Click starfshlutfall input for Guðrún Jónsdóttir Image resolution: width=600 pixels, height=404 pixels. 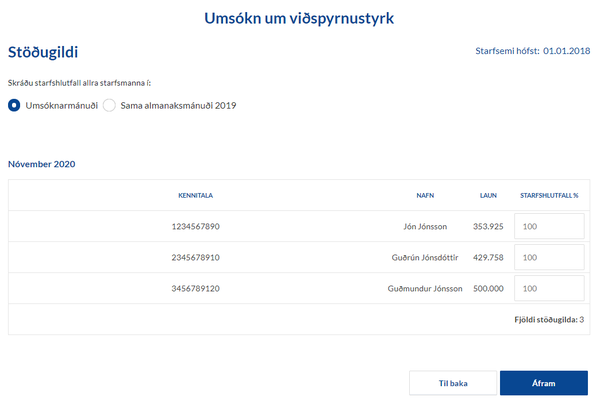click(x=548, y=257)
